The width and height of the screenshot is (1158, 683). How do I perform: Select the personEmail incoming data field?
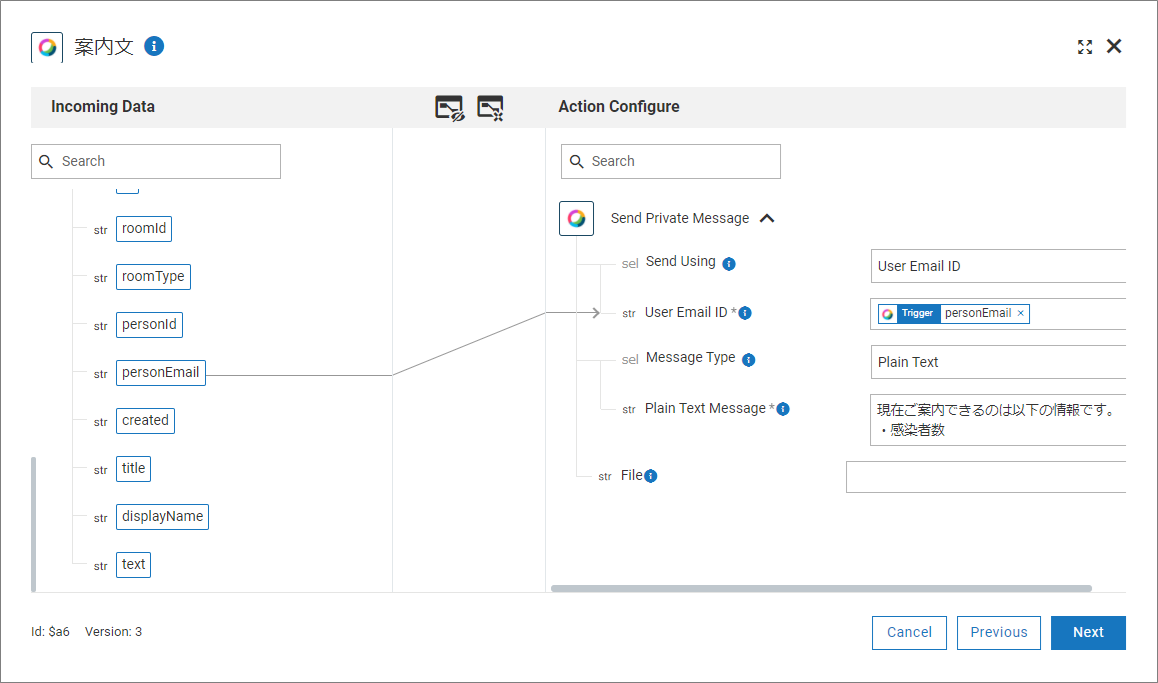161,373
